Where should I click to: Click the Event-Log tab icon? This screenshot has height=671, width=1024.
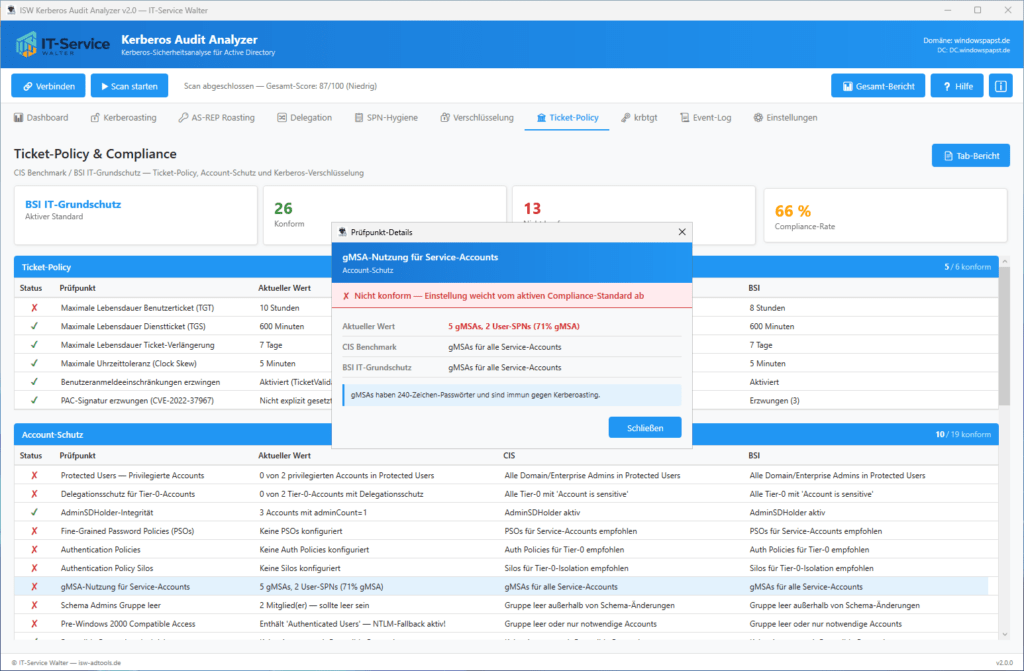tap(684, 118)
